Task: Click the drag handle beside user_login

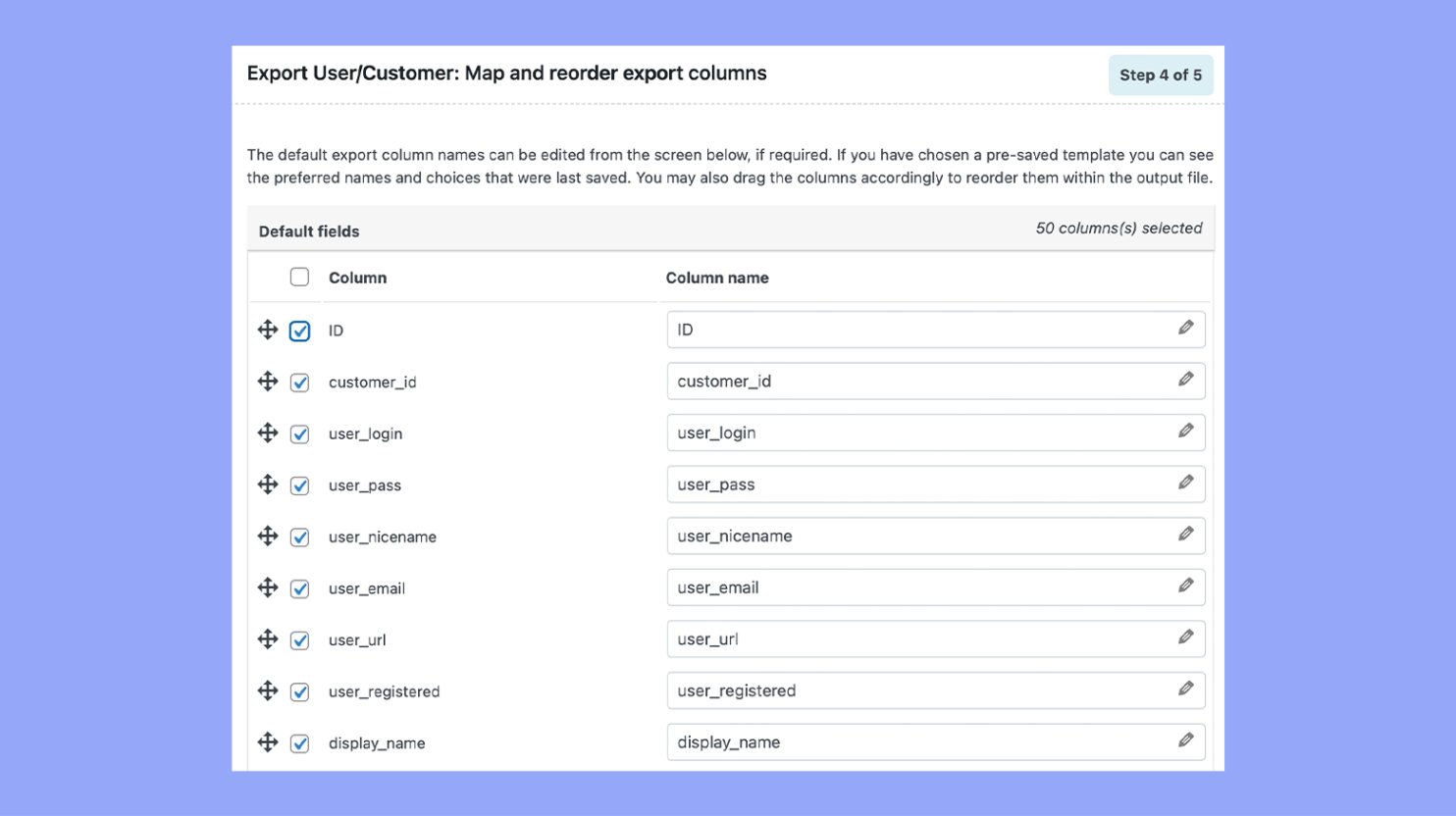Action: pos(268,433)
